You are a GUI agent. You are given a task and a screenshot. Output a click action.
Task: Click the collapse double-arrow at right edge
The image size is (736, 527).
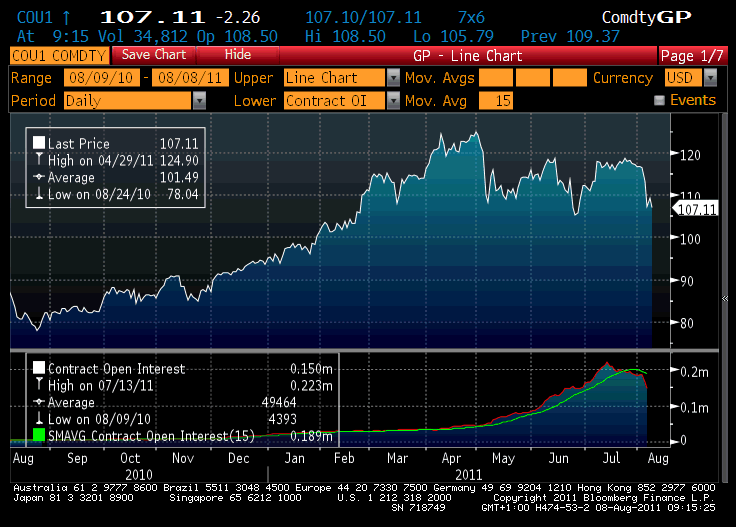click(x=725, y=298)
